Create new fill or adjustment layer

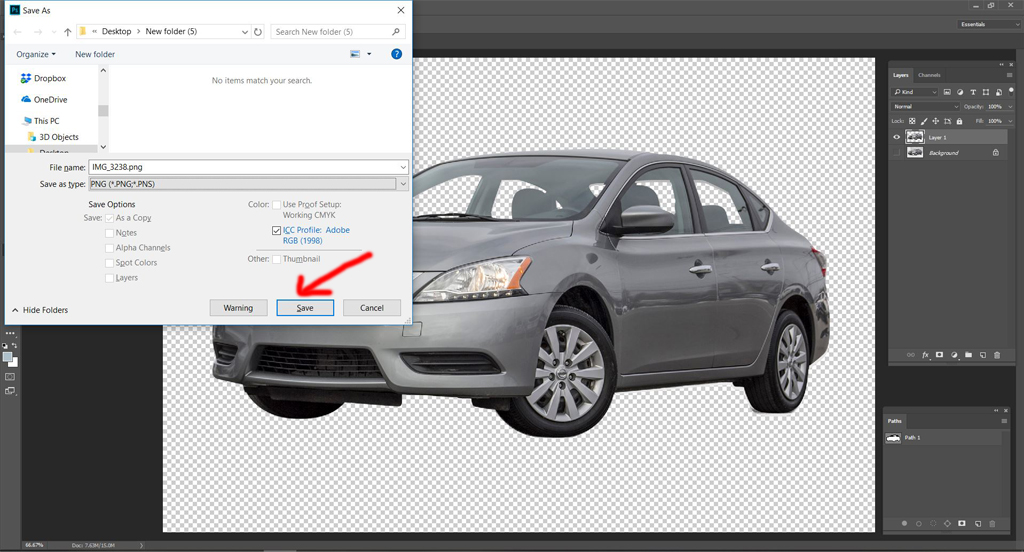point(954,355)
